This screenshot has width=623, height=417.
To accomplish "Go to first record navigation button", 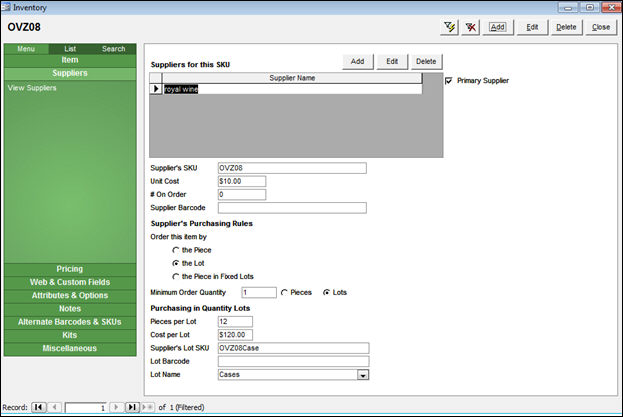I will click(39, 407).
